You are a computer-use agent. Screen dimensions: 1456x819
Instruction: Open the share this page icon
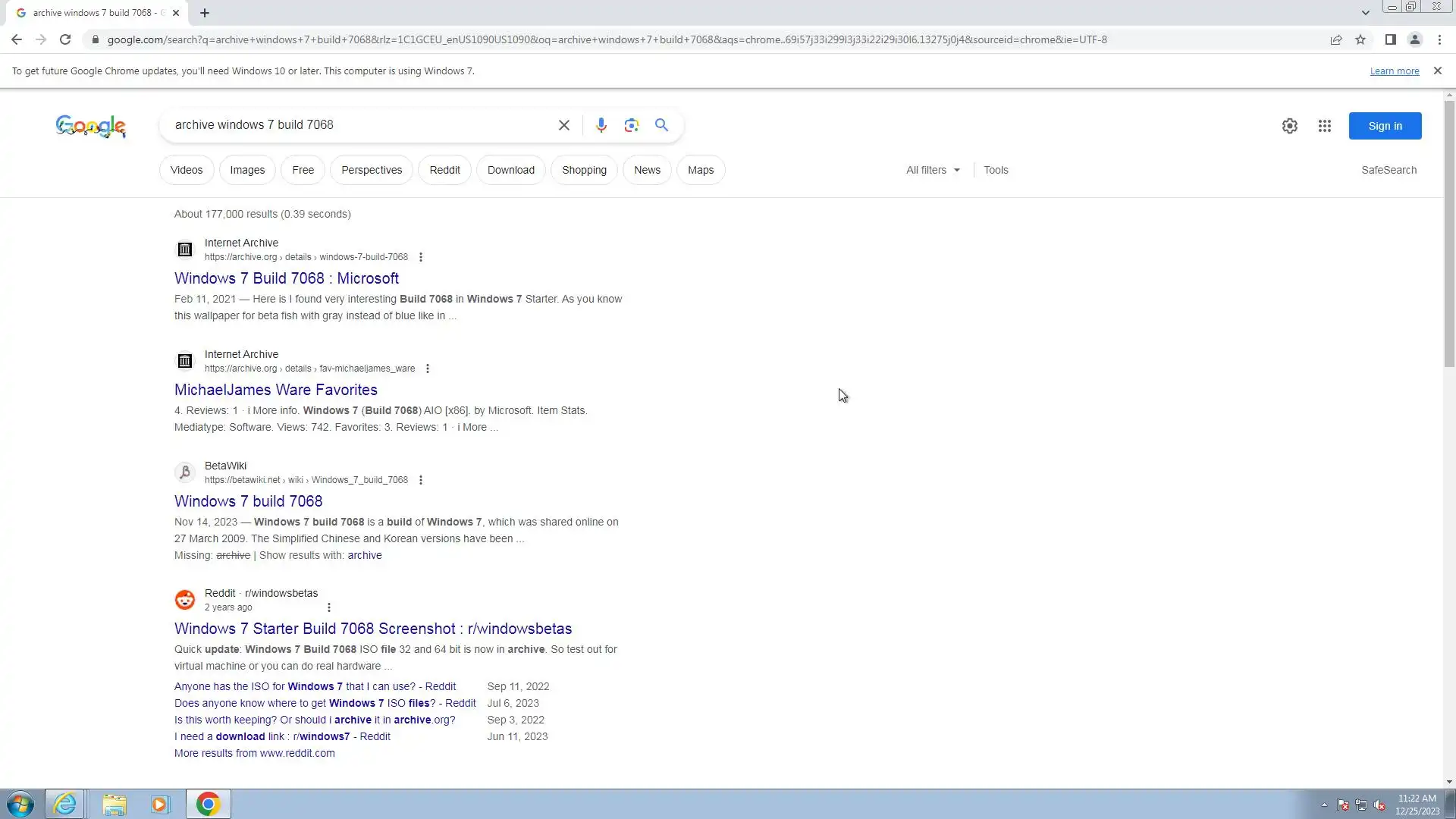1335,39
